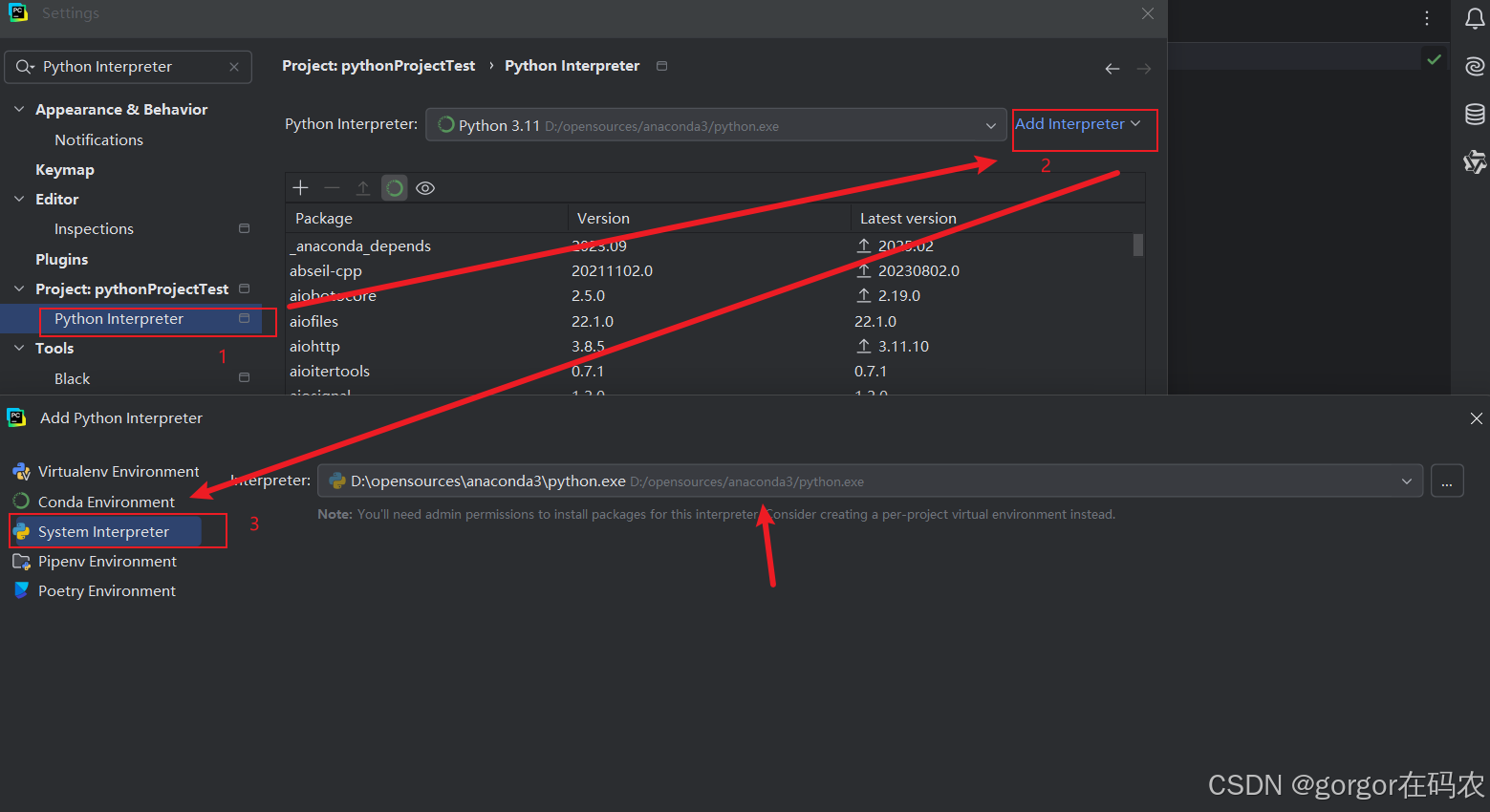Open the Python packages sidebar icon

1475,162
